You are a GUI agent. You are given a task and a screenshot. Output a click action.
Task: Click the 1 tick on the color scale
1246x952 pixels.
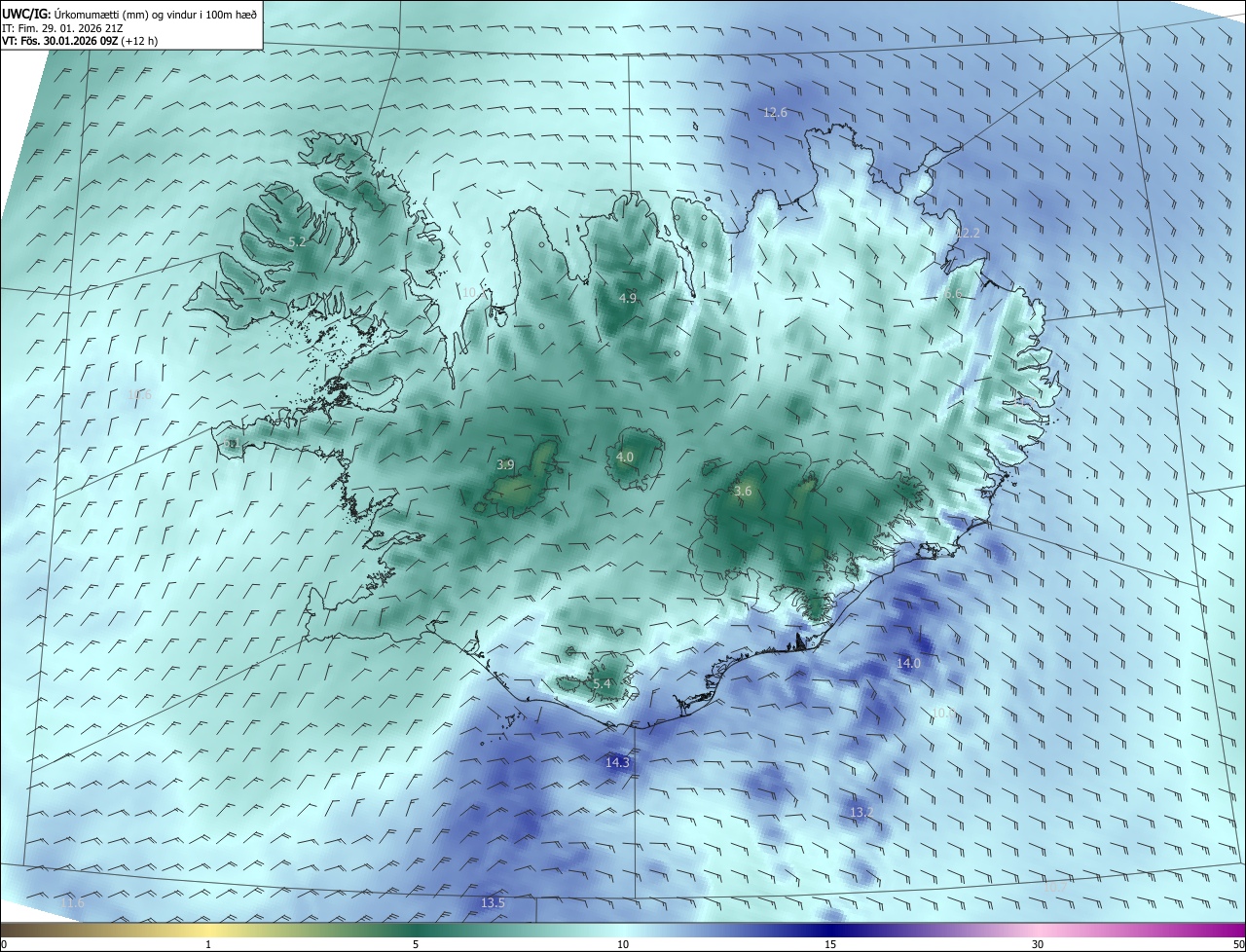click(208, 944)
